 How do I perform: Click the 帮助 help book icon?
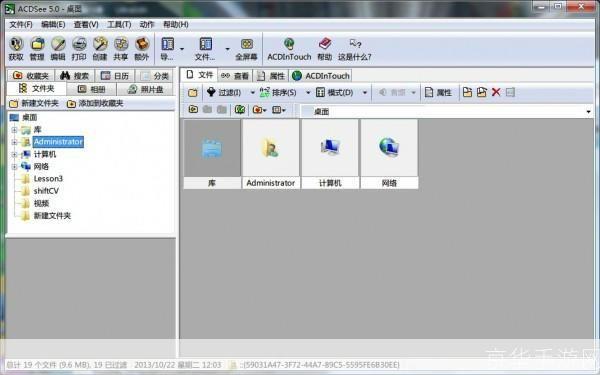324,49
